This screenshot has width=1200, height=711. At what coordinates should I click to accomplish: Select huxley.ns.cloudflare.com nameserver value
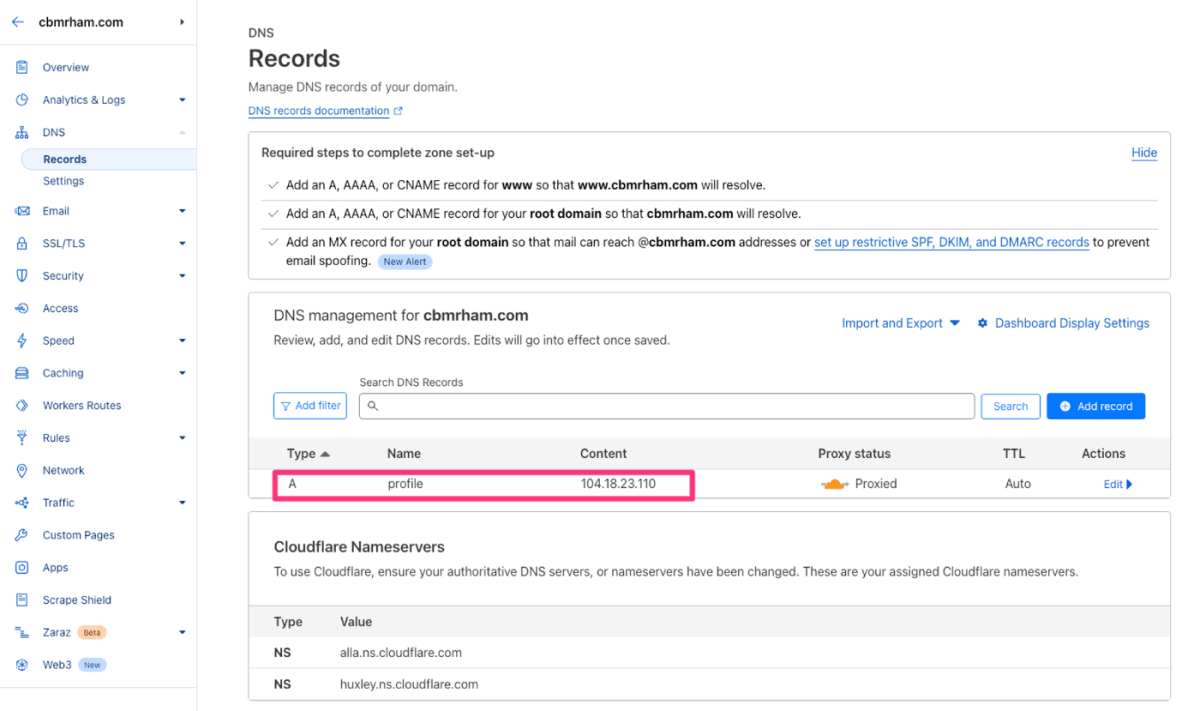(x=409, y=685)
